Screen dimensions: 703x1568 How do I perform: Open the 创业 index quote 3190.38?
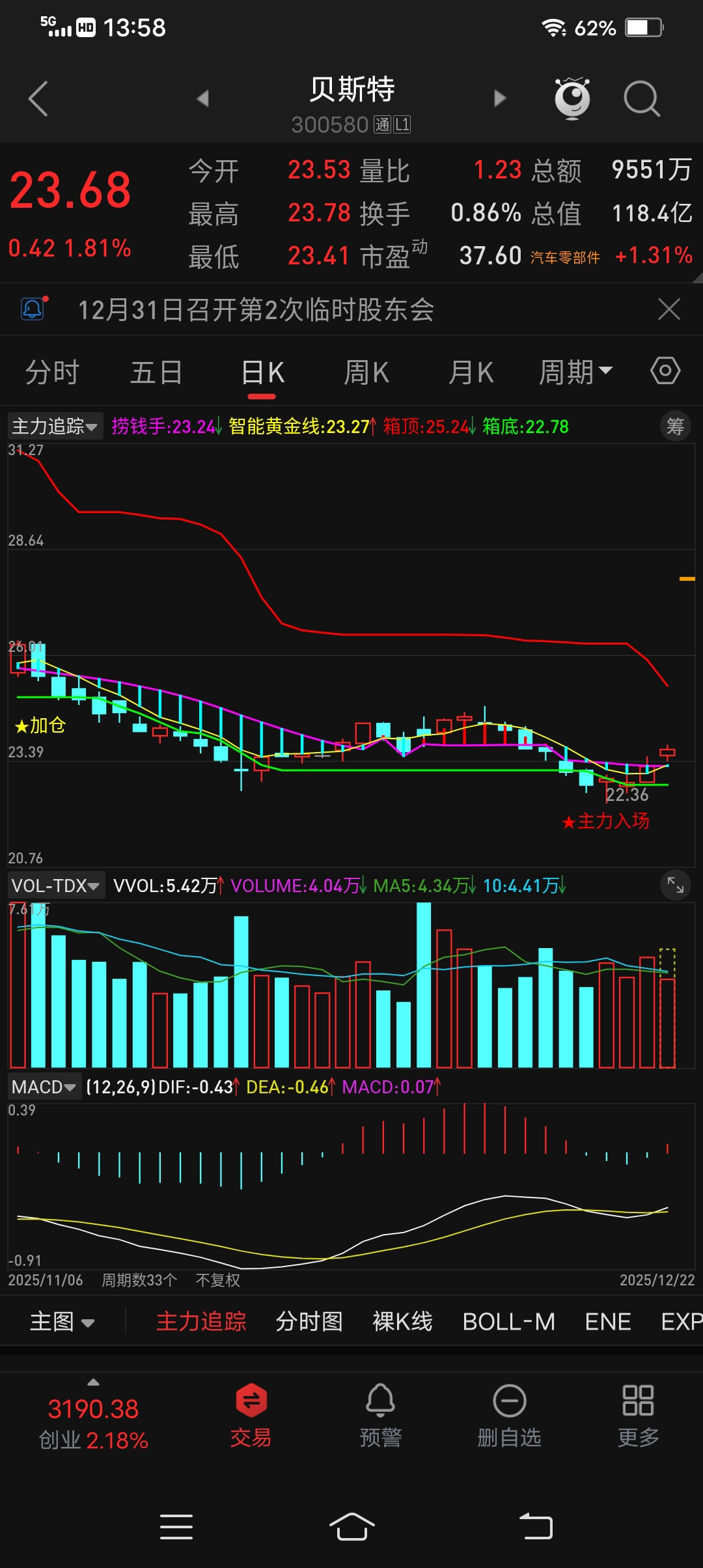(x=94, y=1424)
